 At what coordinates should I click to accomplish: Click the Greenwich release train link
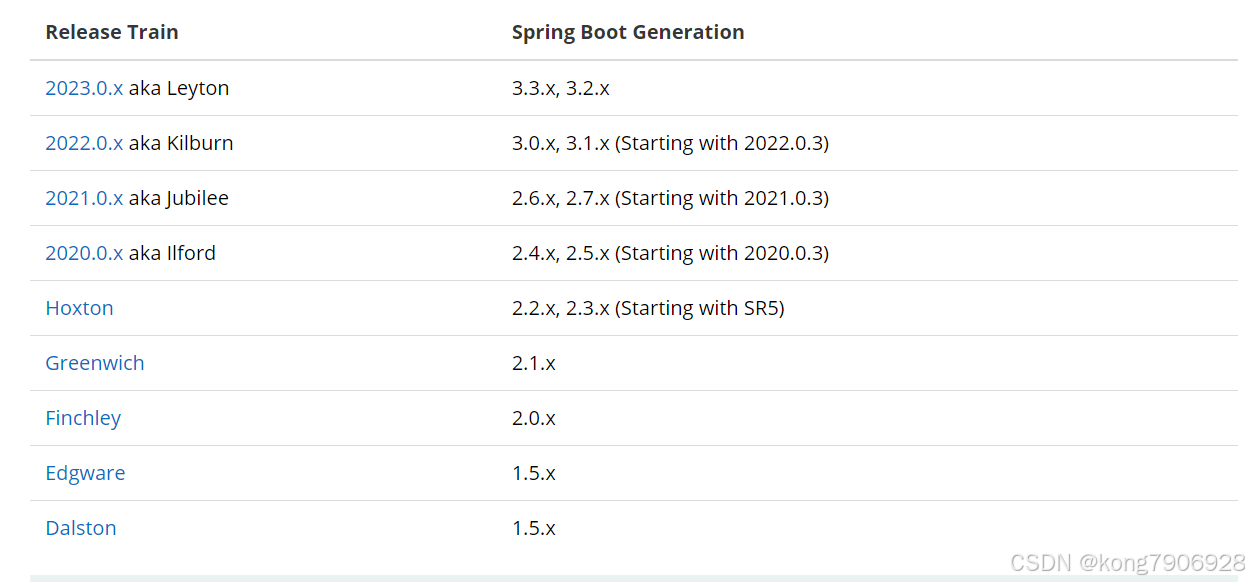(x=95, y=363)
